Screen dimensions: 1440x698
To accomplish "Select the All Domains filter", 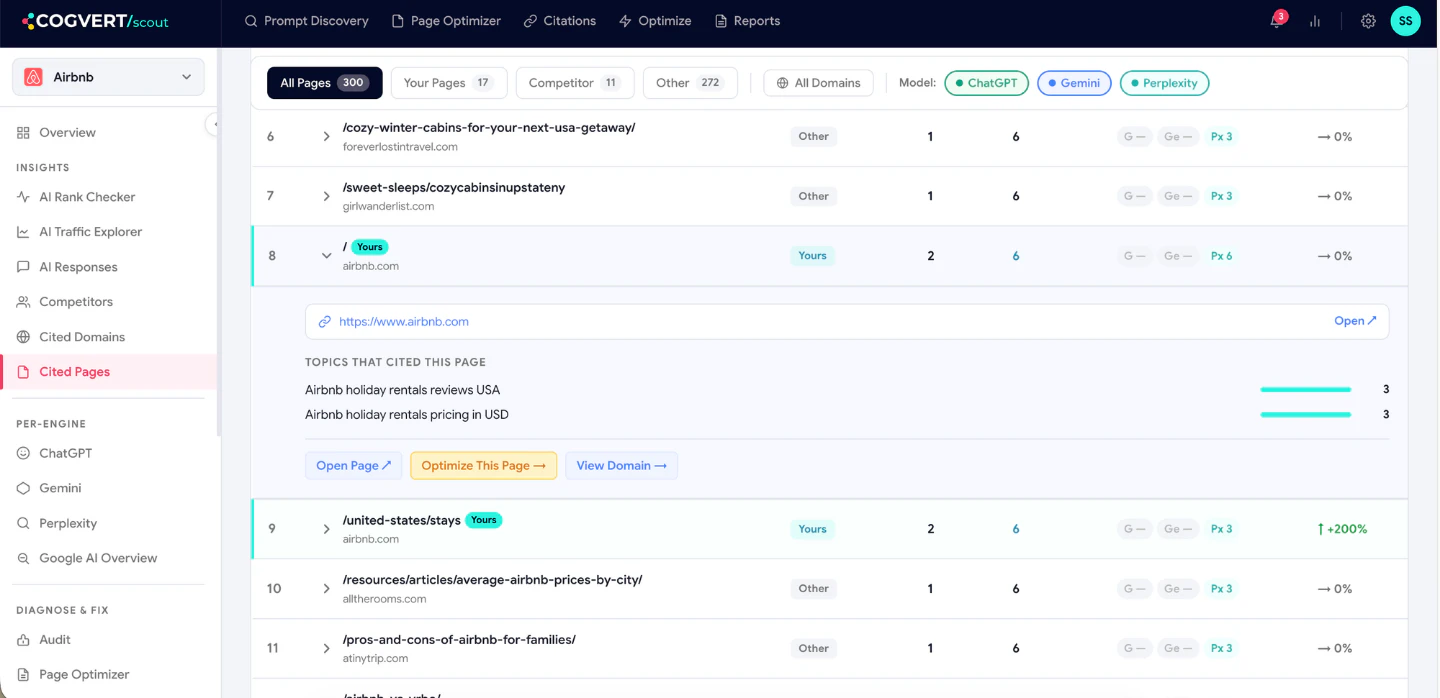I will coord(818,83).
